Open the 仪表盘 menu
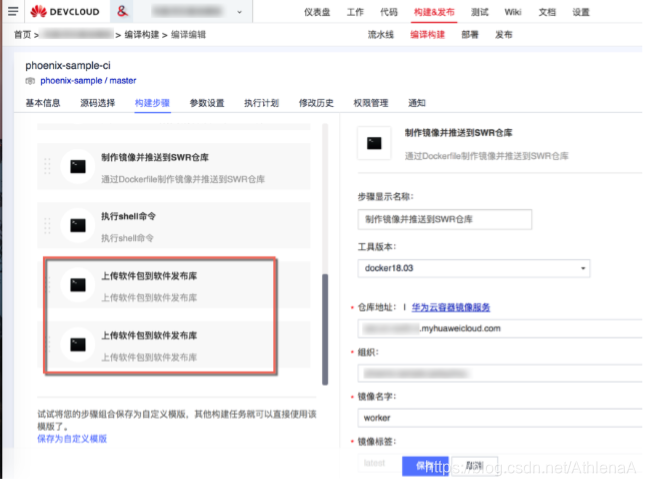Screen dimensions: 646x486 pyautogui.click(x=317, y=12)
